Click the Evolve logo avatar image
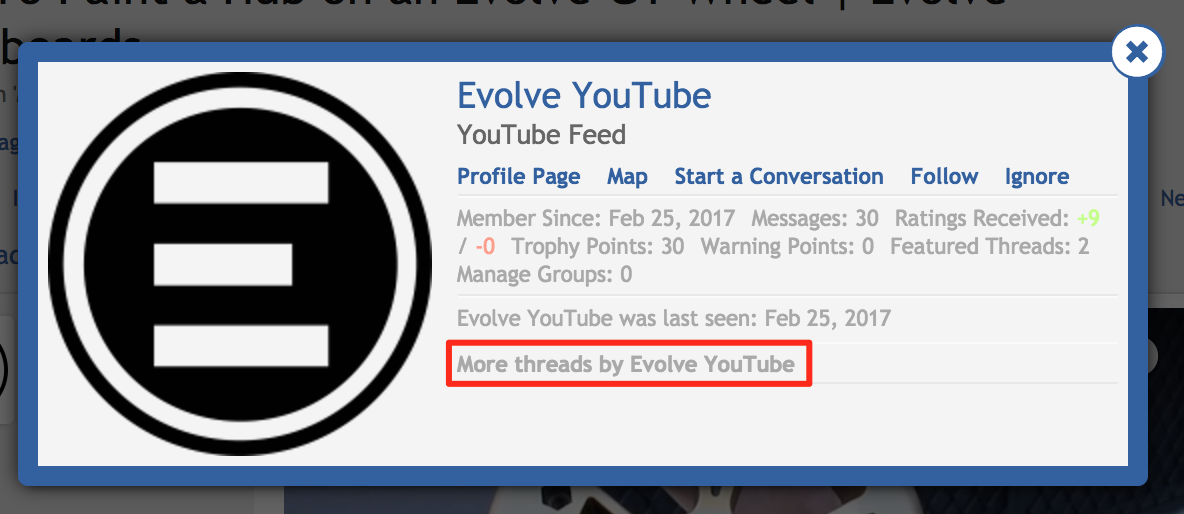1184x514 pixels. point(240,263)
